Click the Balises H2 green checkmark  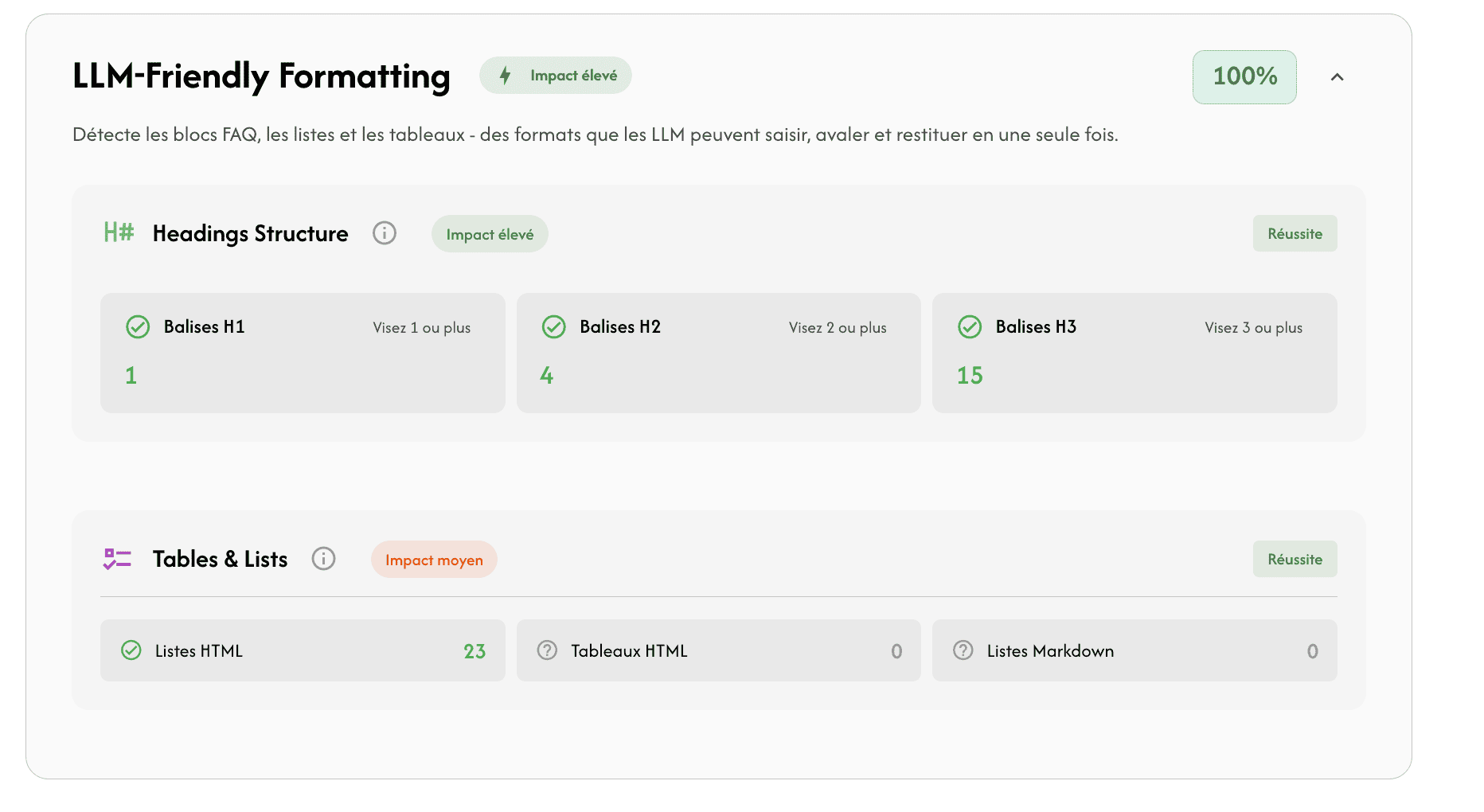click(x=553, y=327)
